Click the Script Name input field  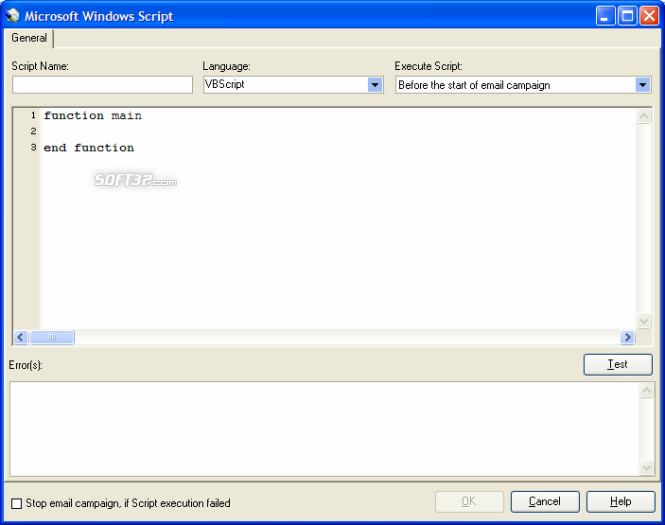tap(103, 85)
